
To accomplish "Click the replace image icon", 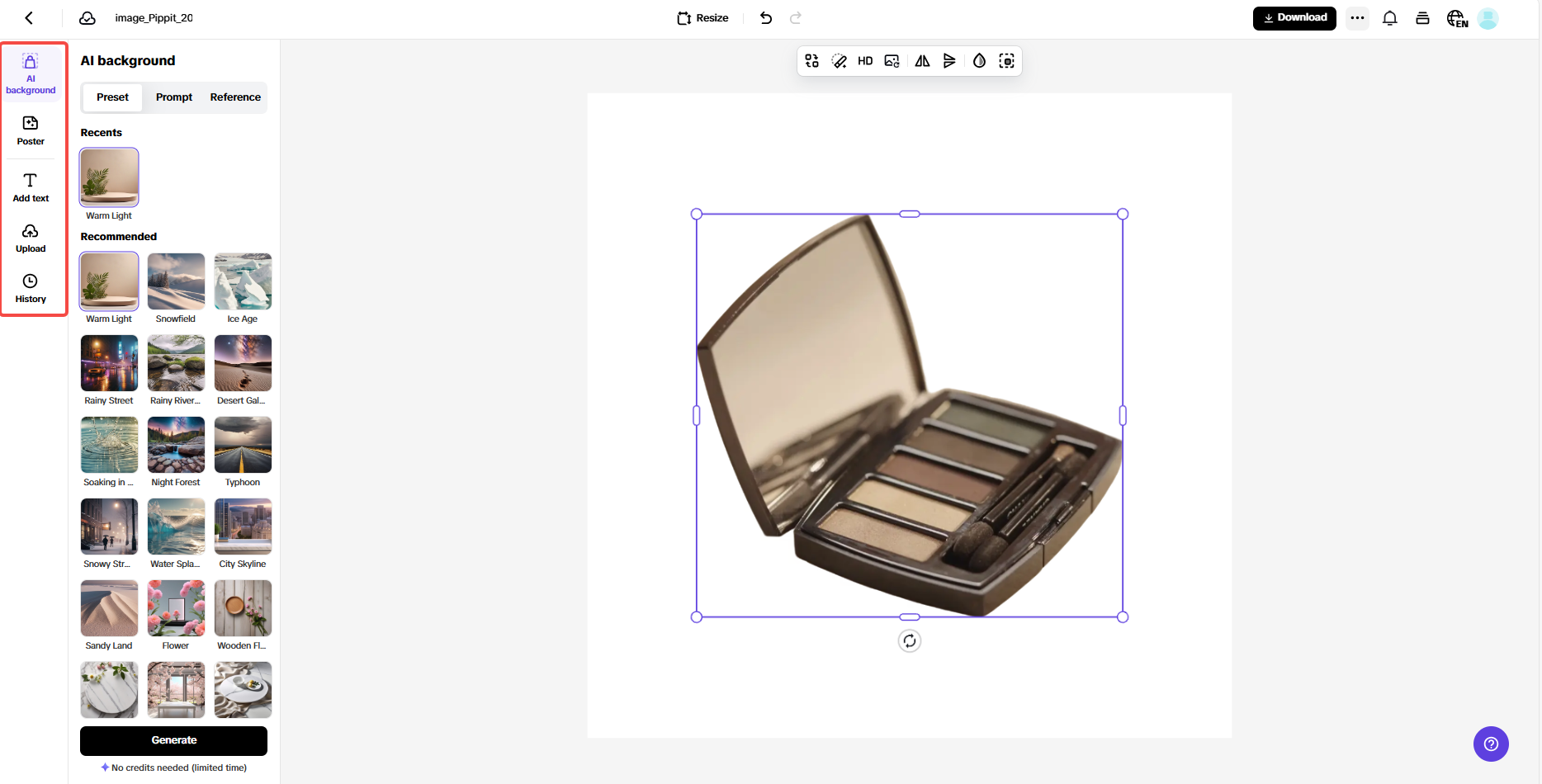I will [x=891, y=60].
